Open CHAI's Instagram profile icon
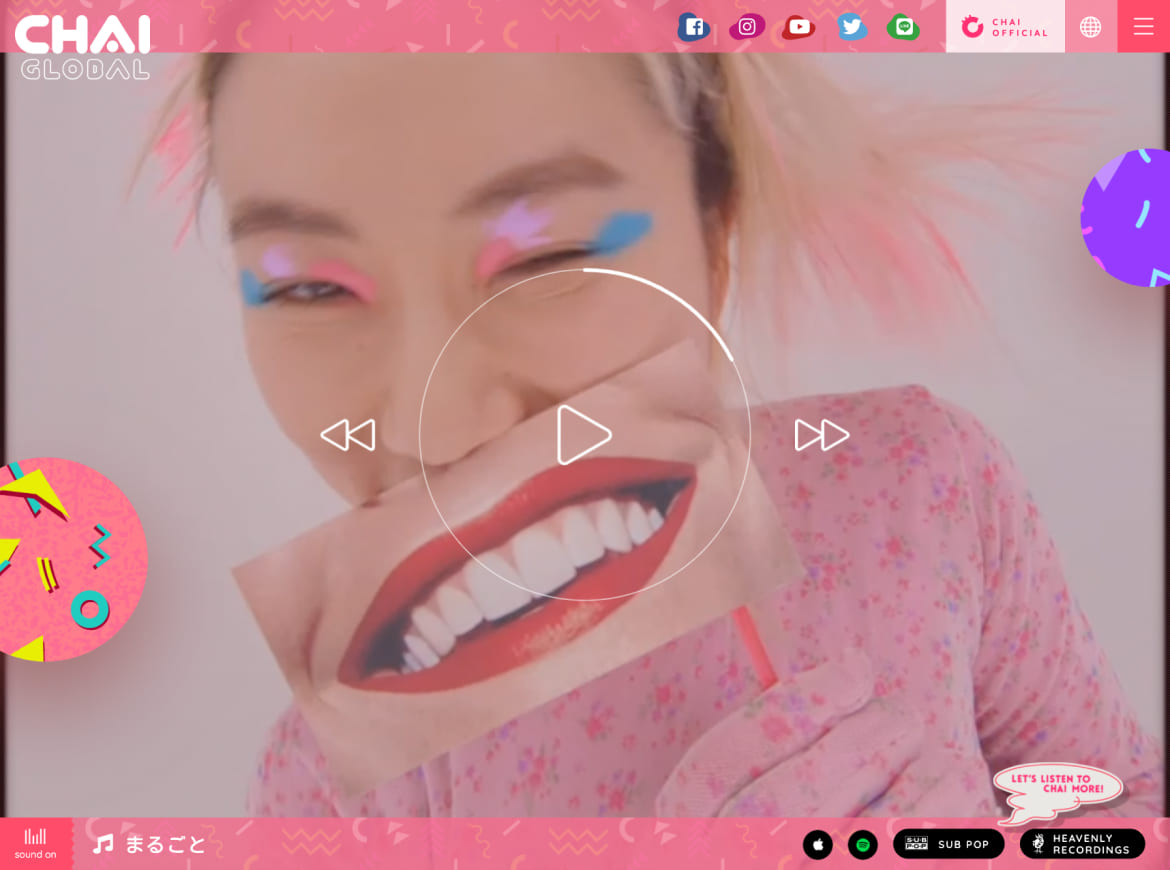 (x=746, y=28)
